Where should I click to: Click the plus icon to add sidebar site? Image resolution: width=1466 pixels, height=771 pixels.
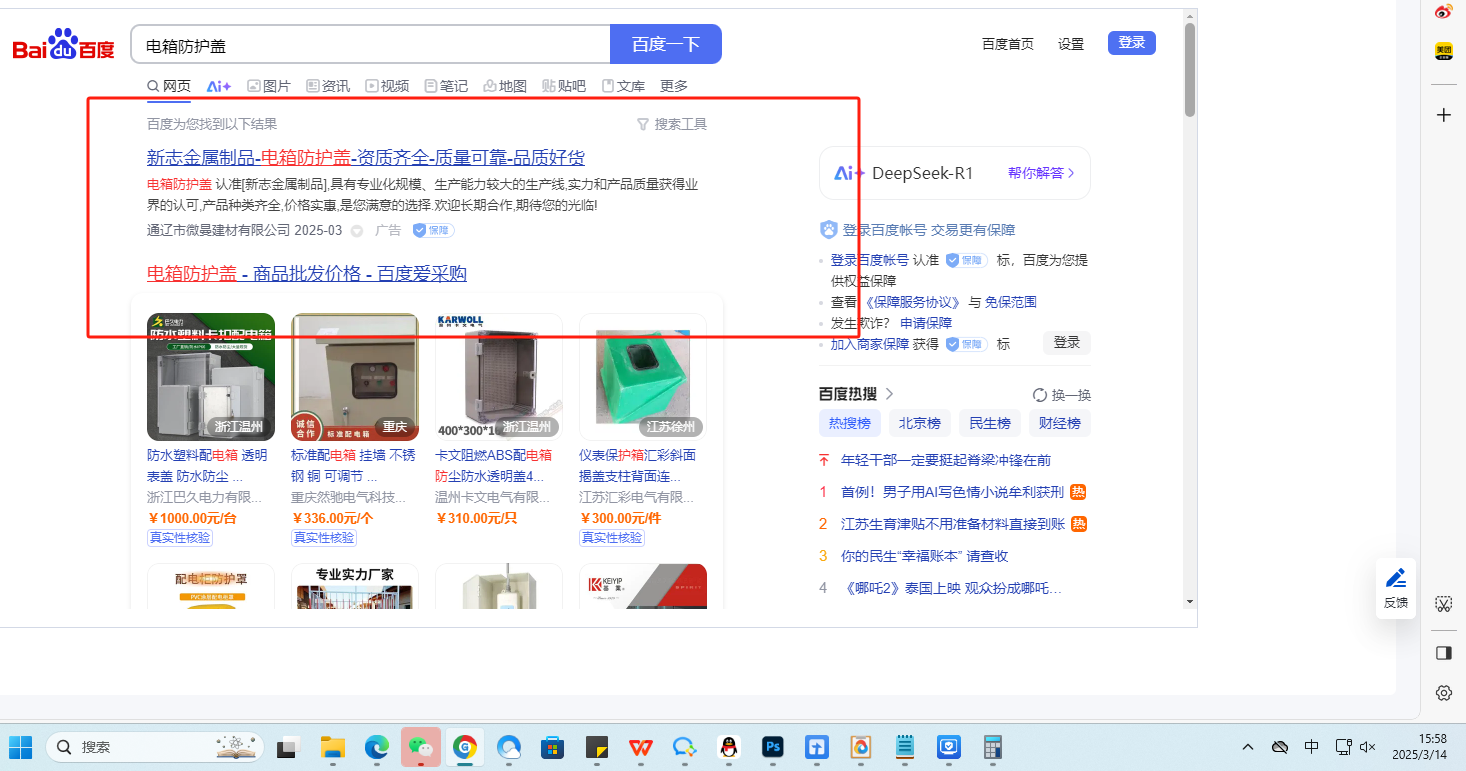point(1443,115)
